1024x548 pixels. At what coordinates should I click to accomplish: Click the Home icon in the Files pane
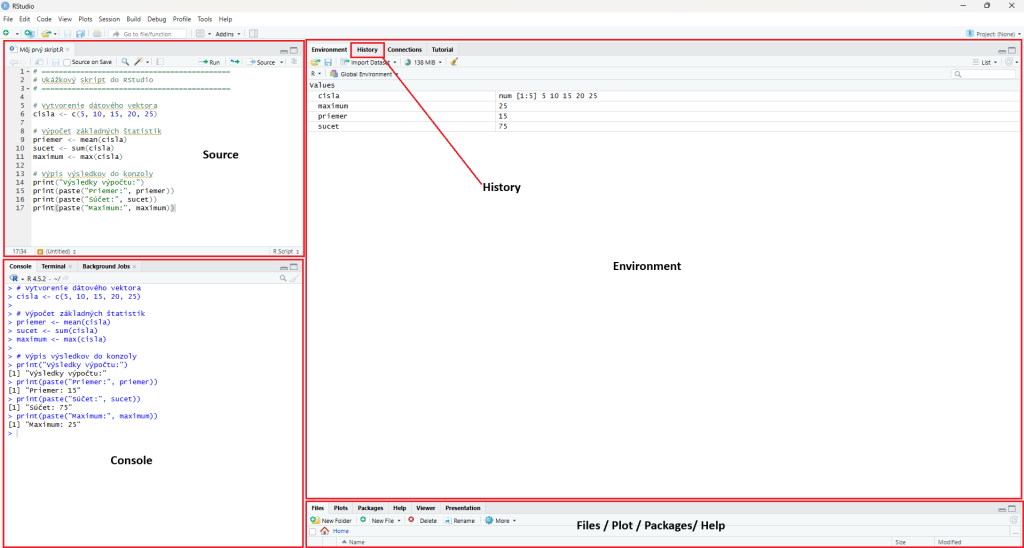325,531
